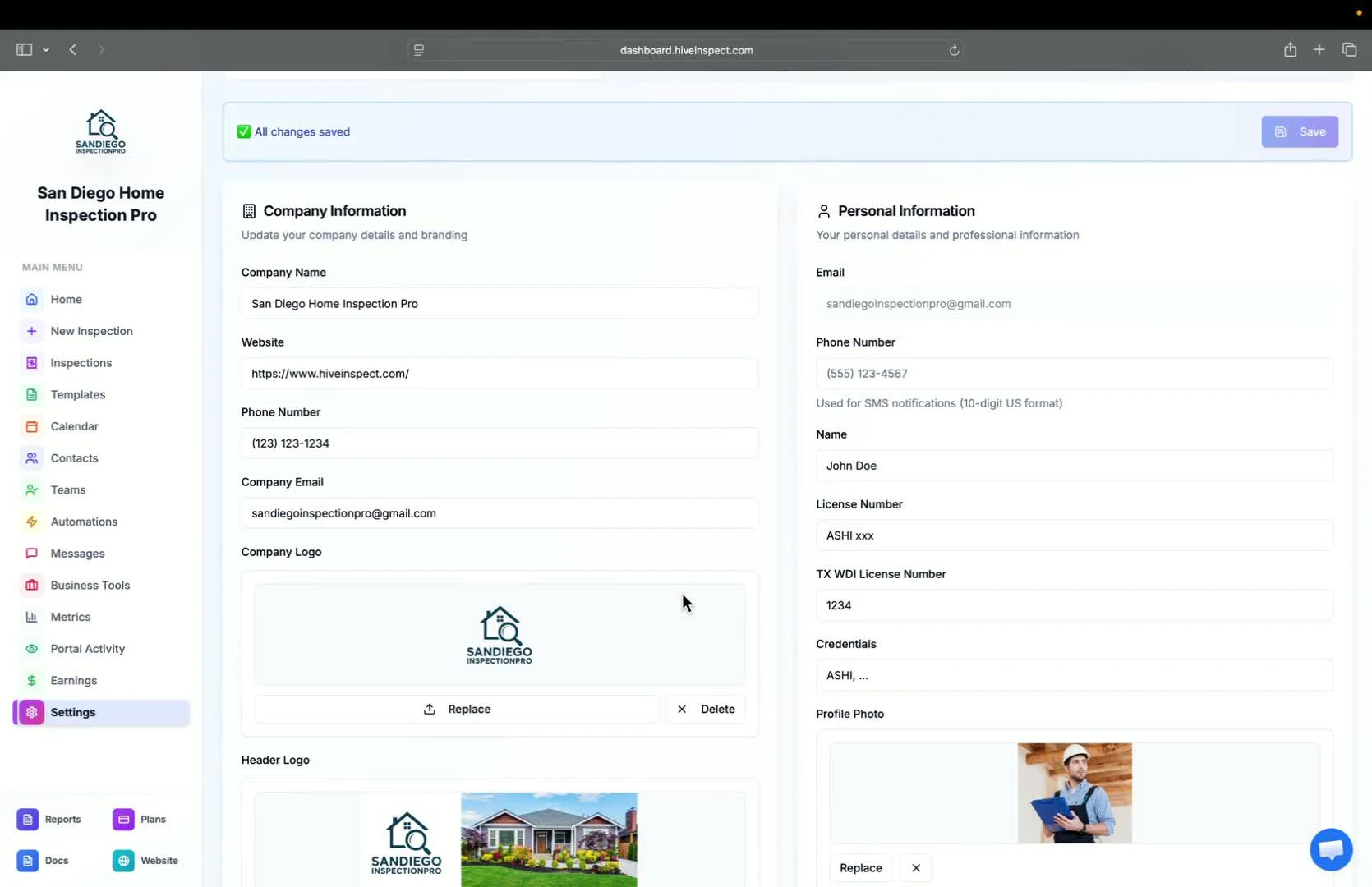The image size is (1372, 887).
Task: Click the Earnings dollar icon
Action: click(x=32, y=681)
